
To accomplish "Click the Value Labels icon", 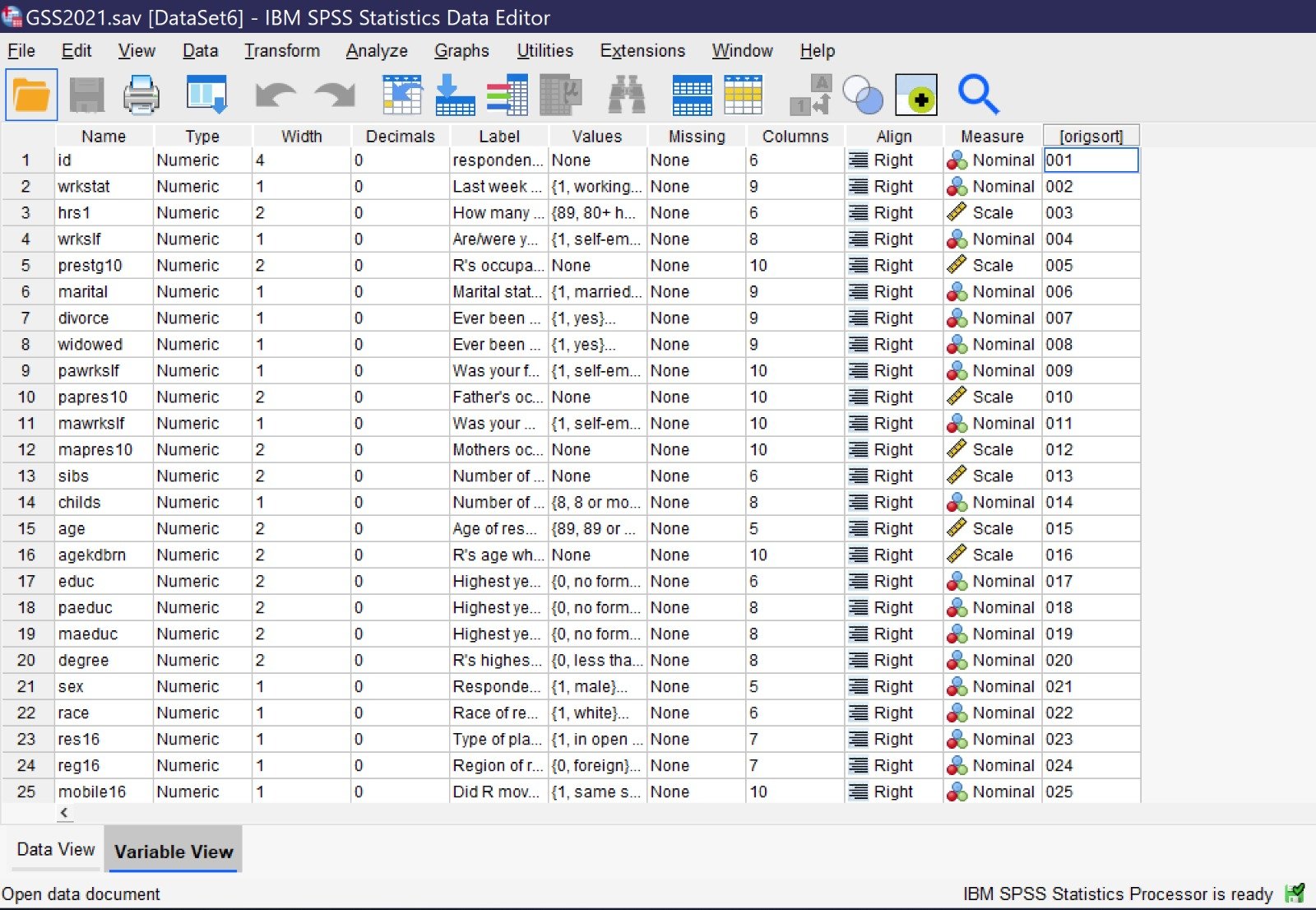I will point(811,95).
